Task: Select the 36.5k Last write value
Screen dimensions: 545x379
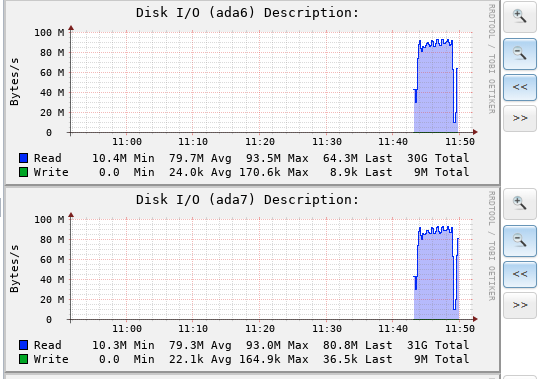Action: point(357,360)
